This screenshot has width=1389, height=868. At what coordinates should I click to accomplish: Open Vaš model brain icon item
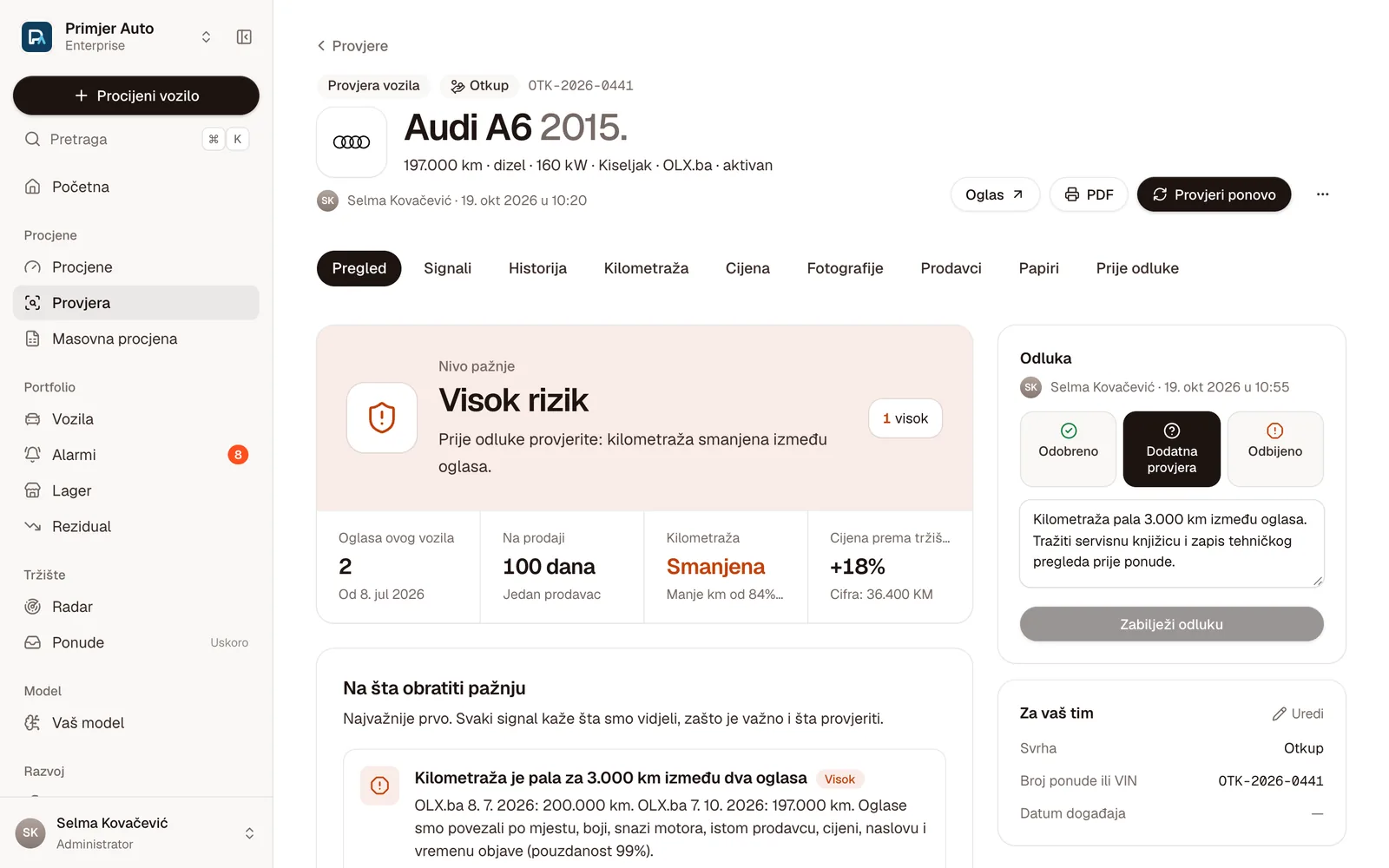pyautogui.click(x=33, y=723)
